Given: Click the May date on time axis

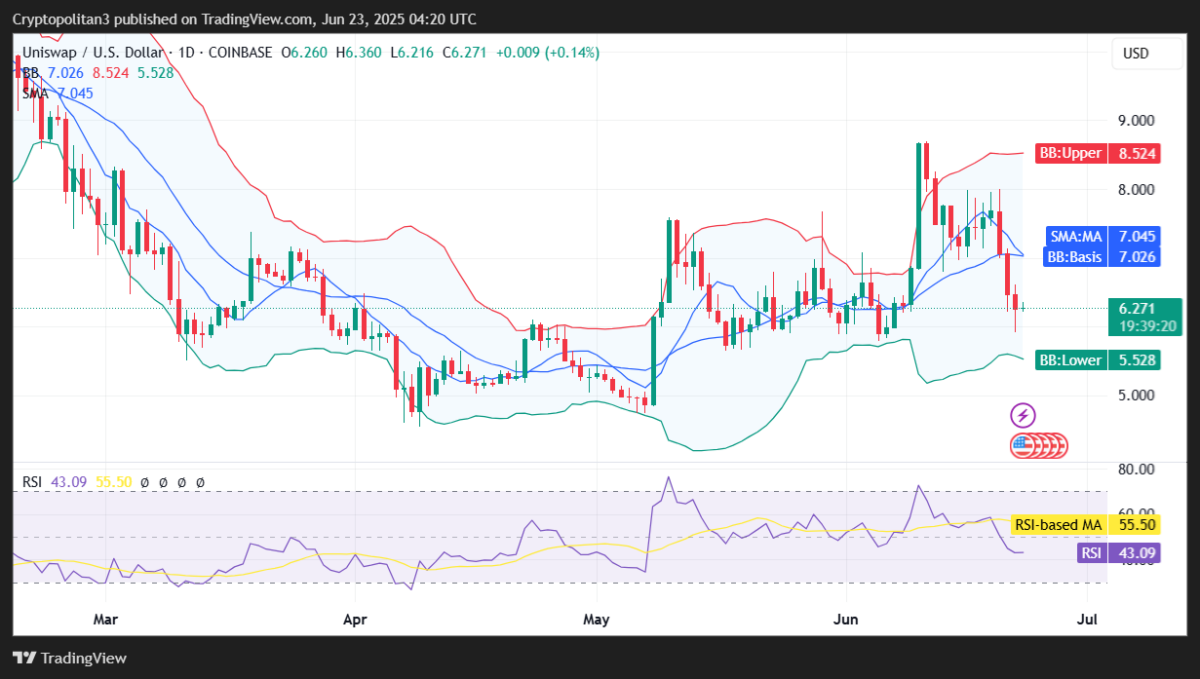Looking at the screenshot, I should 596,620.
